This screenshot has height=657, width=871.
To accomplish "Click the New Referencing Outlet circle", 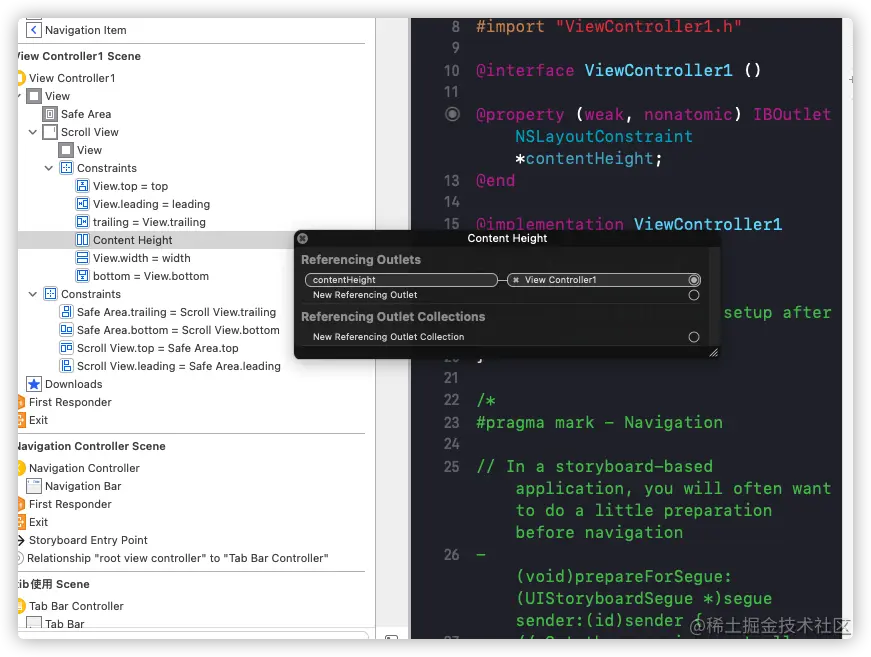I will (x=694, y=295).
